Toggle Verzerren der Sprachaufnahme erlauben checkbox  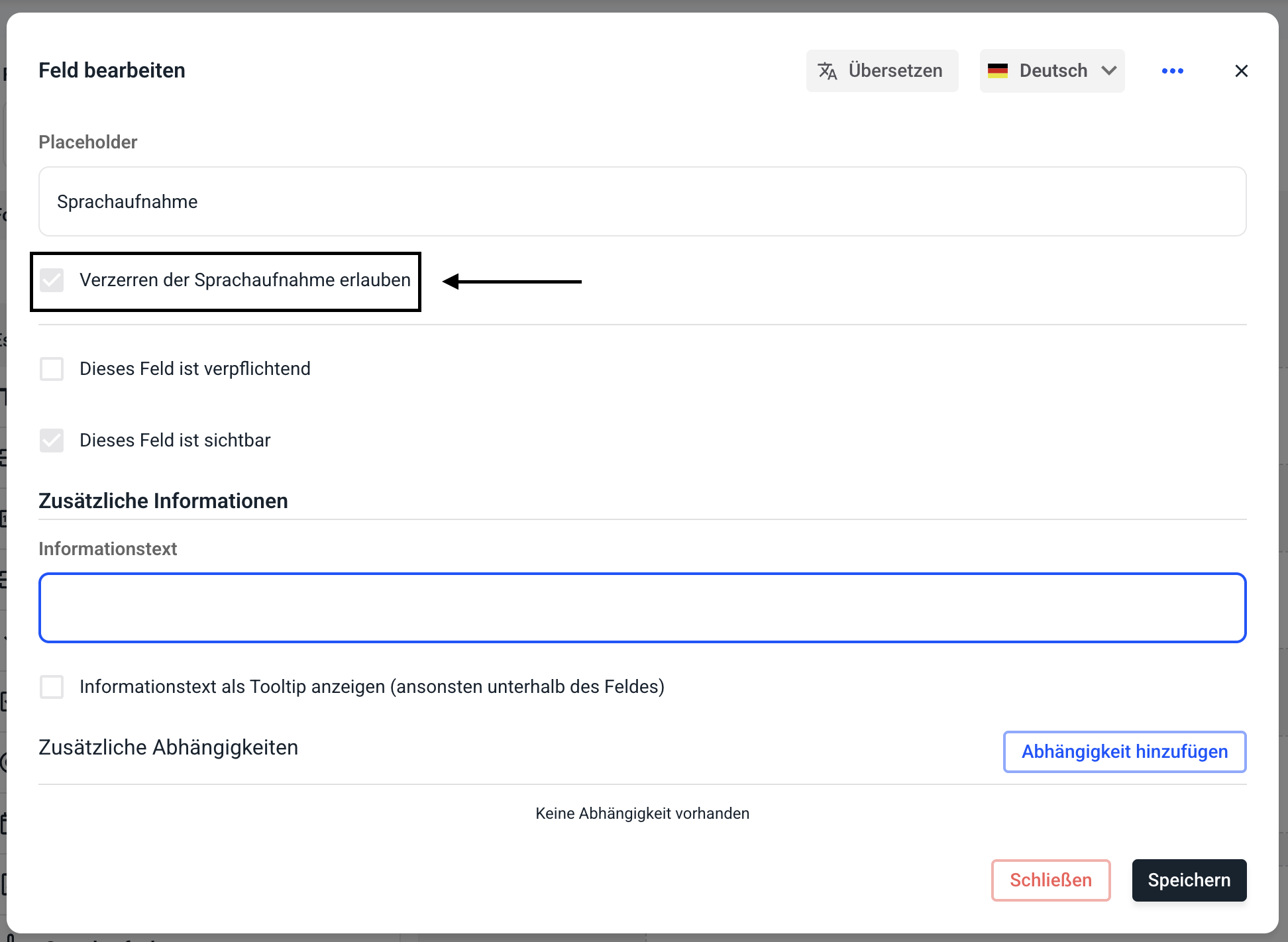[52, 280]
